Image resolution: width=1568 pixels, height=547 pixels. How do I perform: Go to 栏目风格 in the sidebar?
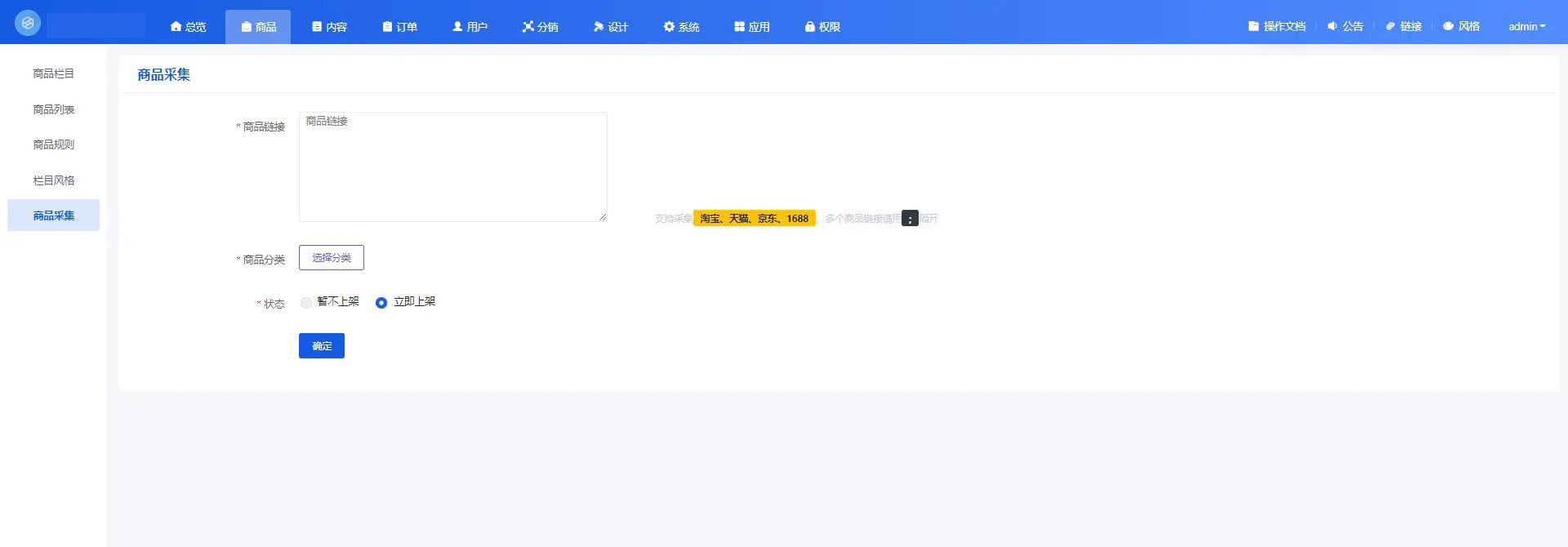click(54, 180)
